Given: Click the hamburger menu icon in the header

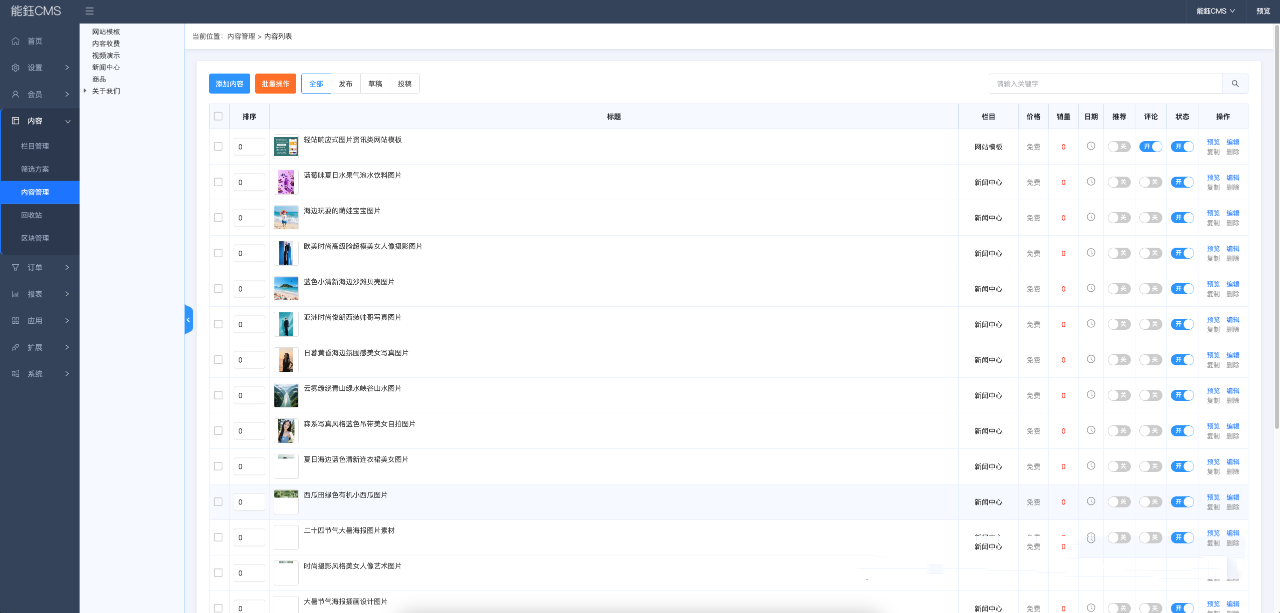Looking at the screenshot, I should point(90,11).
